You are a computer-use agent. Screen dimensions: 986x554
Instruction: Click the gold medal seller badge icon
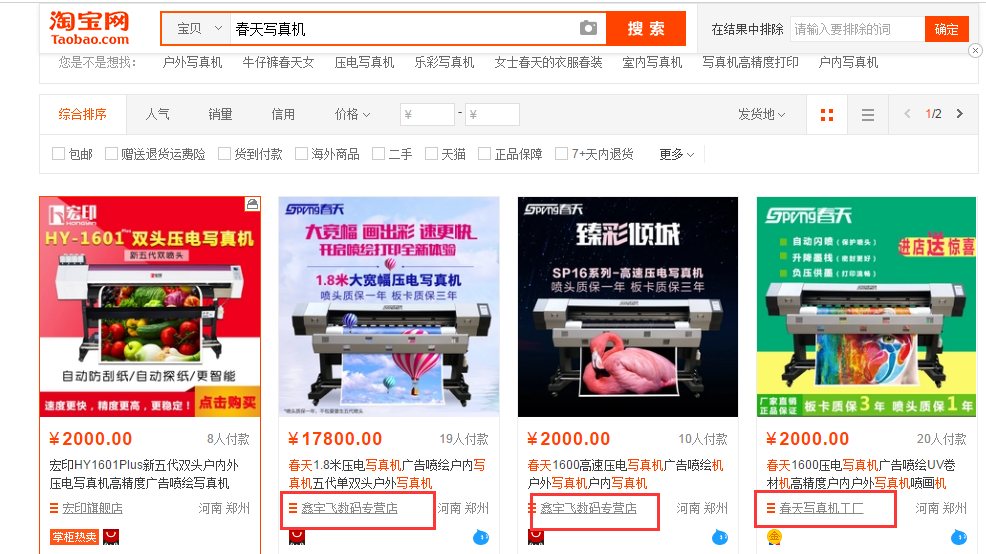click(x=773, y=537)
